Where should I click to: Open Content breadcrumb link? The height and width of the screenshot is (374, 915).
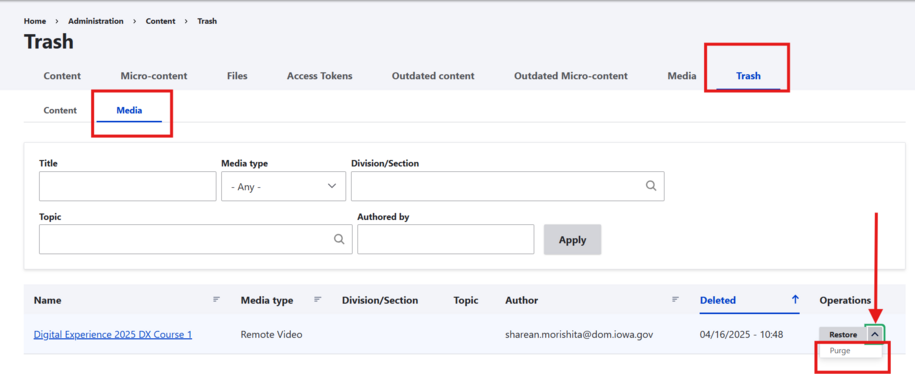tap(160, 21)
